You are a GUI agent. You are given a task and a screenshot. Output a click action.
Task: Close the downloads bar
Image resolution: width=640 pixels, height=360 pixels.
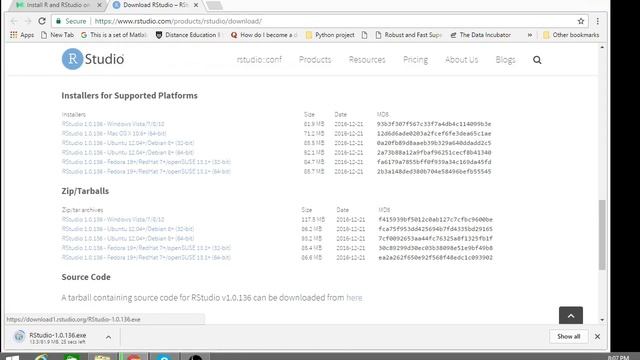[598, 337]
